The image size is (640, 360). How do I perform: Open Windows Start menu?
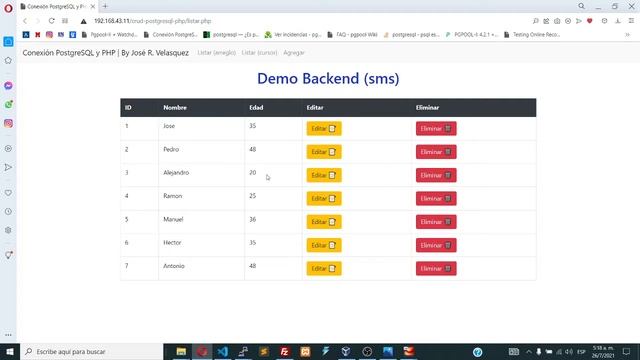pos(10,351)
